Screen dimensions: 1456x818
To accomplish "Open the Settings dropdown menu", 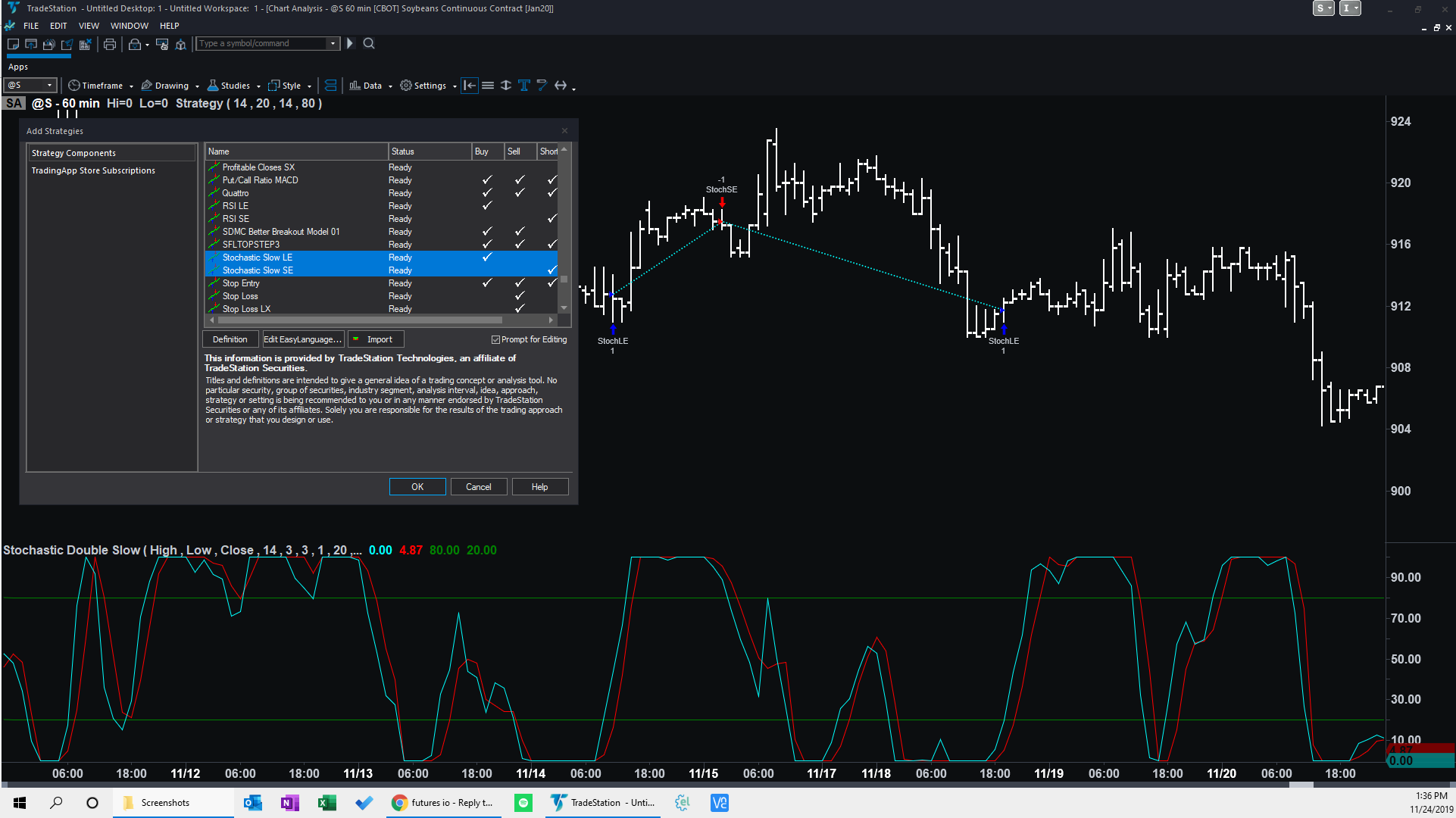I will pyautogui.click(x=429, y=86).
